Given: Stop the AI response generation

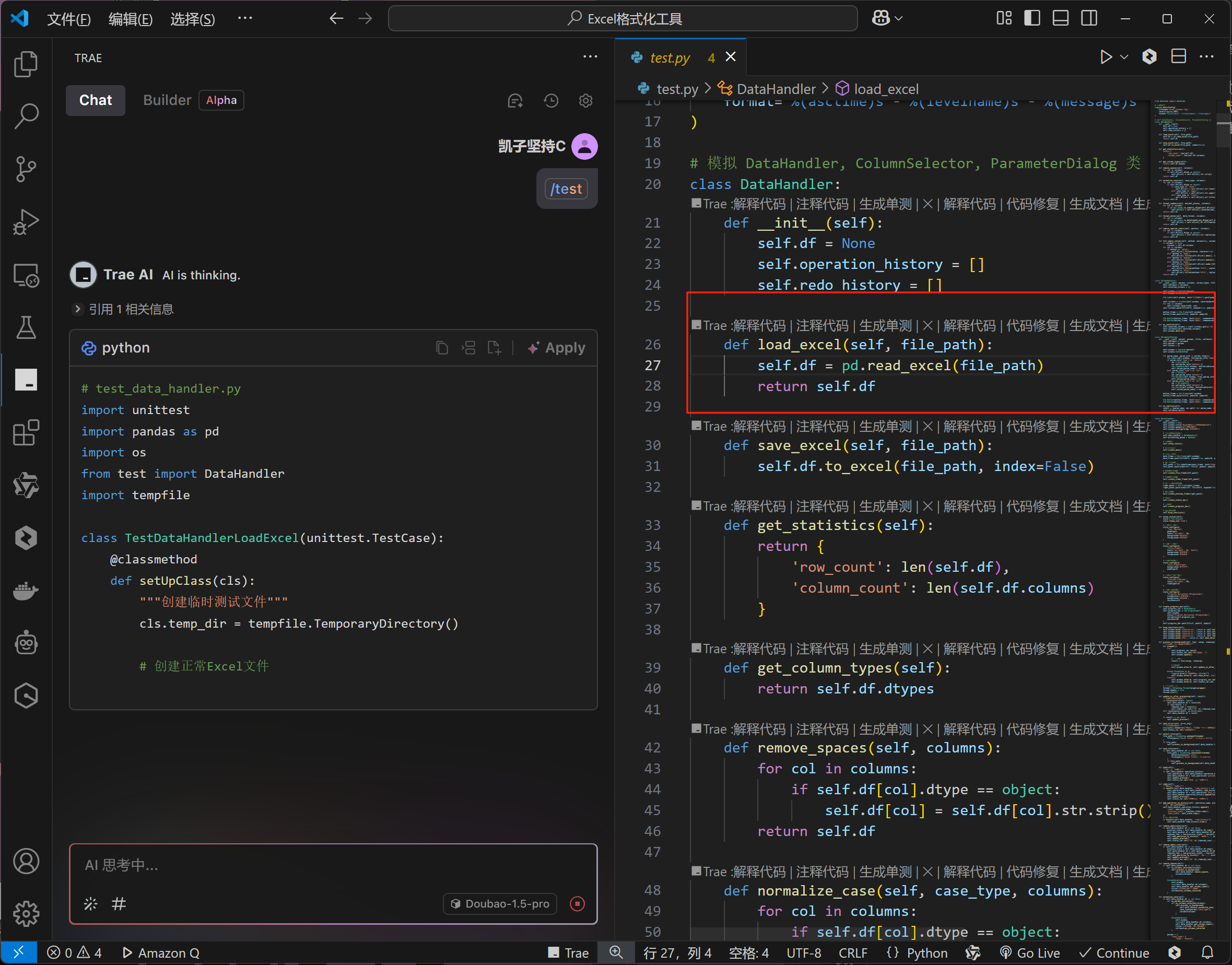Looking at the screenshot, I should (578, 903).
